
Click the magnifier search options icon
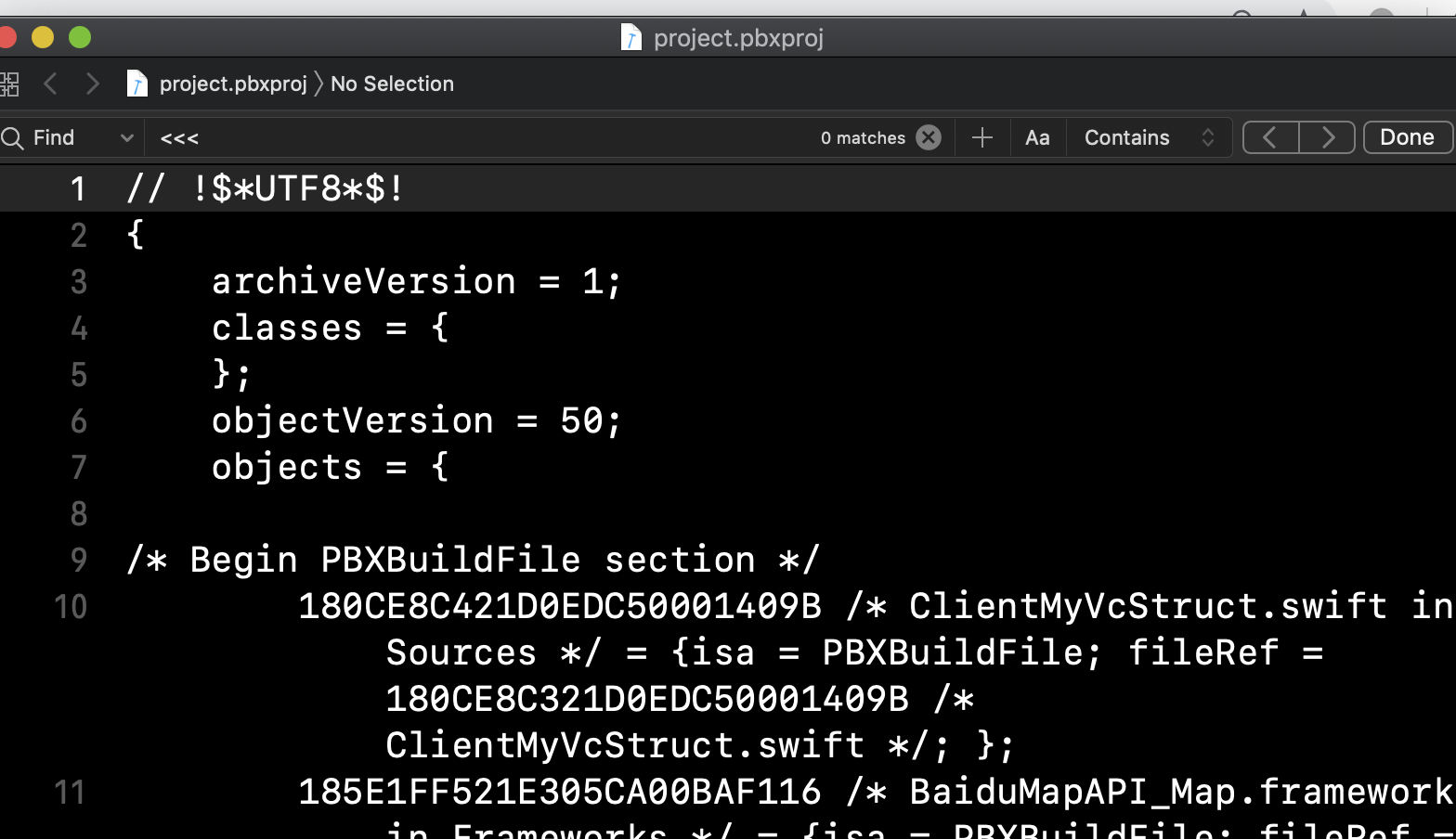point(12,138)
